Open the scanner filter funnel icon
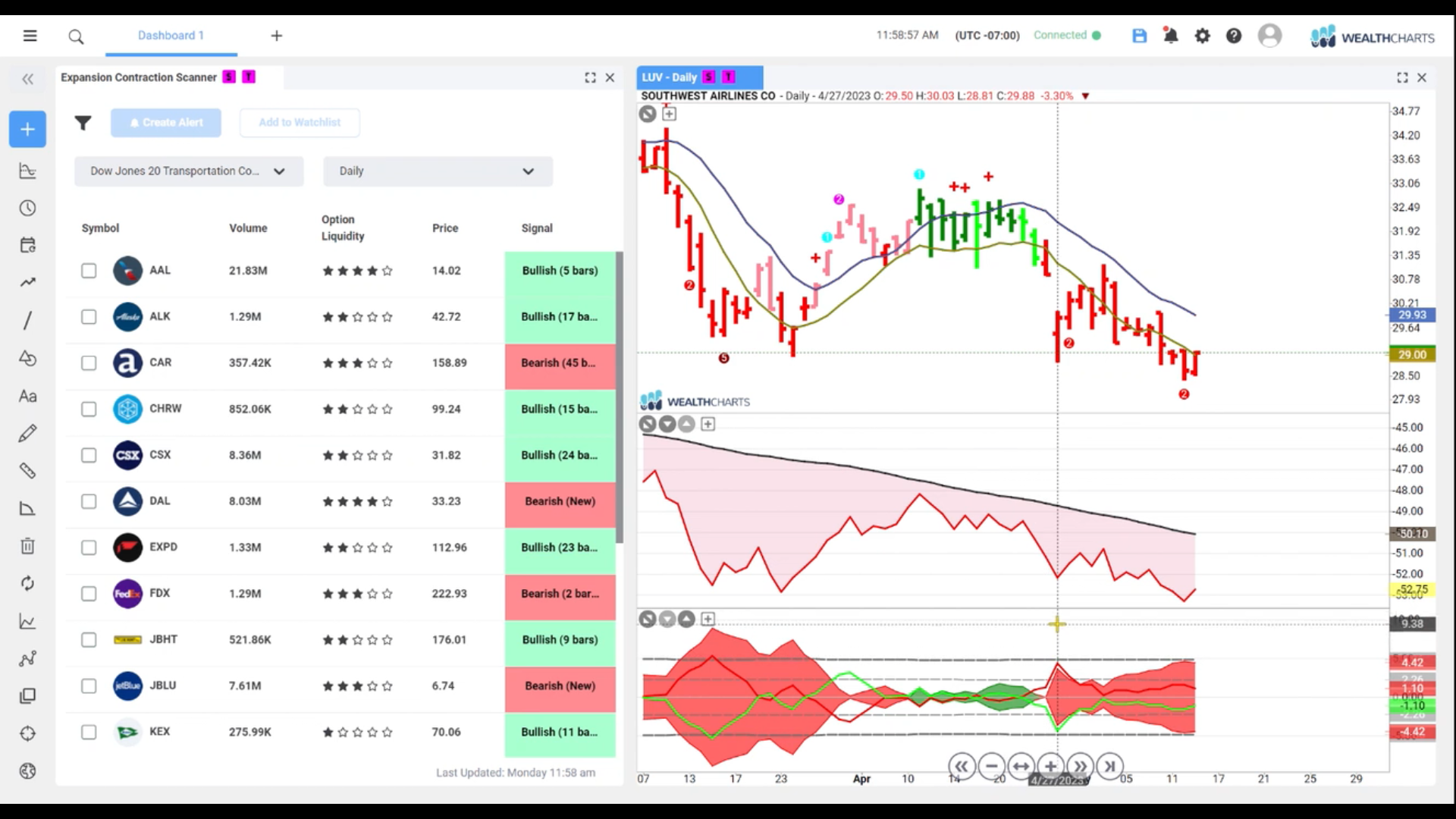The image size is (1456, 819). [83, 123]
